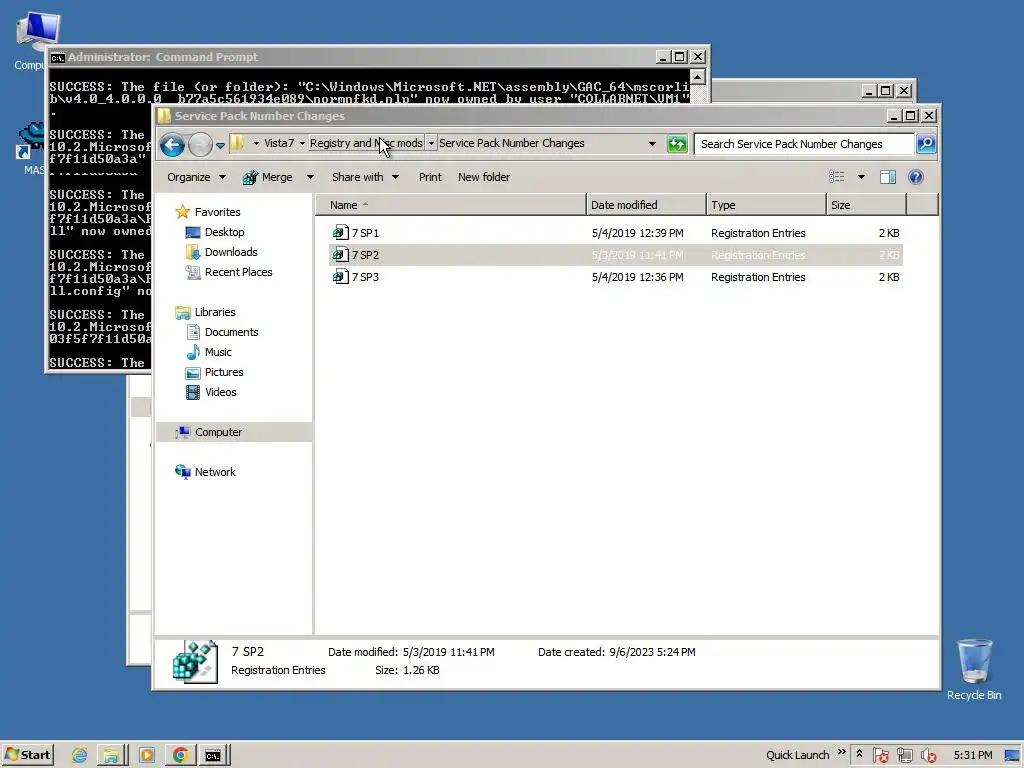Show hidden tray icons arrow
This screenshot has width=1024, height=768.
859,754
